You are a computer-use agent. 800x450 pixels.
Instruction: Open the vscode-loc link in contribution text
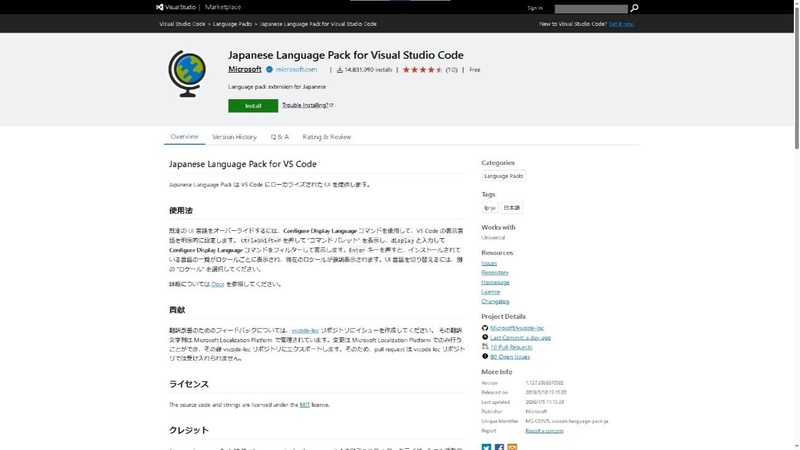point(305,331)
